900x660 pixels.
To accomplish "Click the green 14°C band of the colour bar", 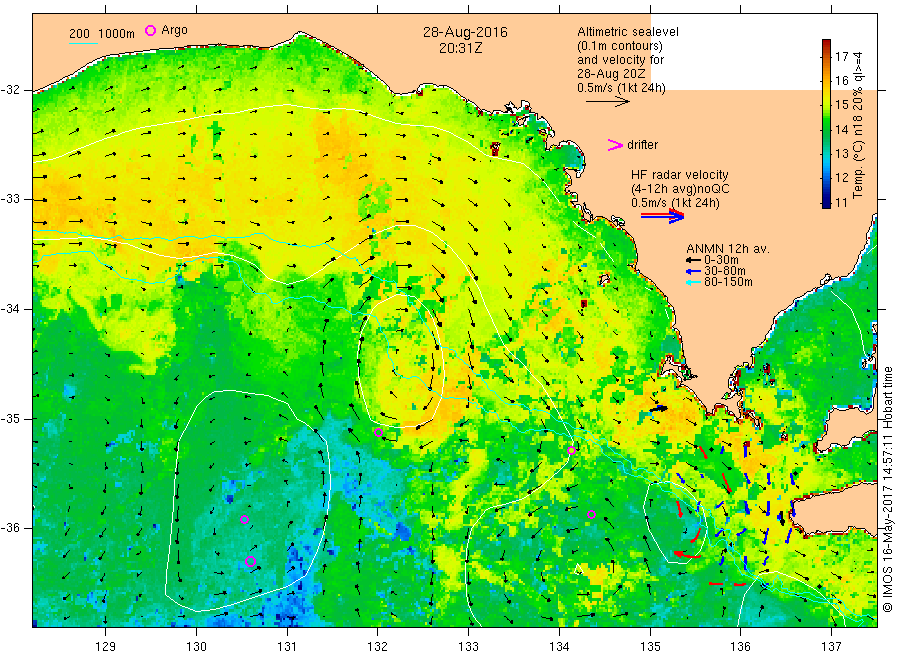I will 826,130.
